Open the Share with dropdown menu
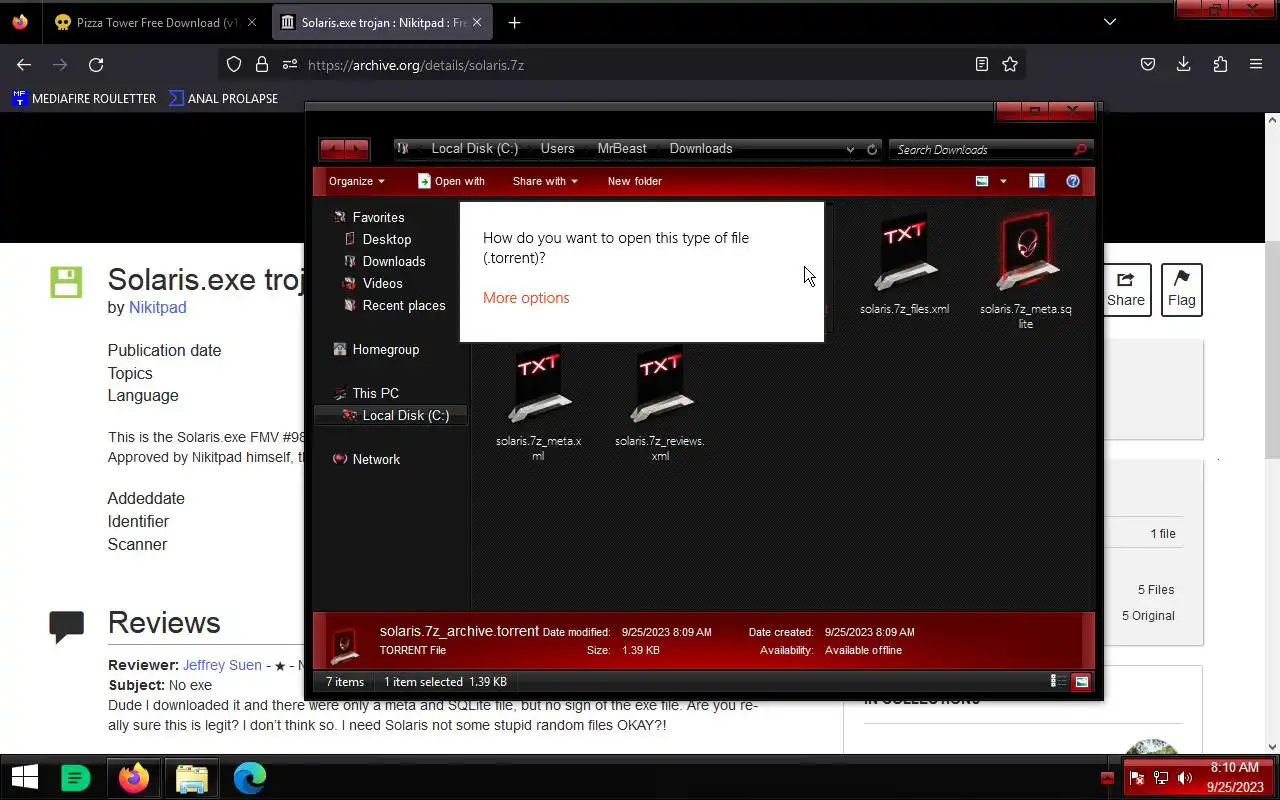1280x800 pixels. [545, 181]
